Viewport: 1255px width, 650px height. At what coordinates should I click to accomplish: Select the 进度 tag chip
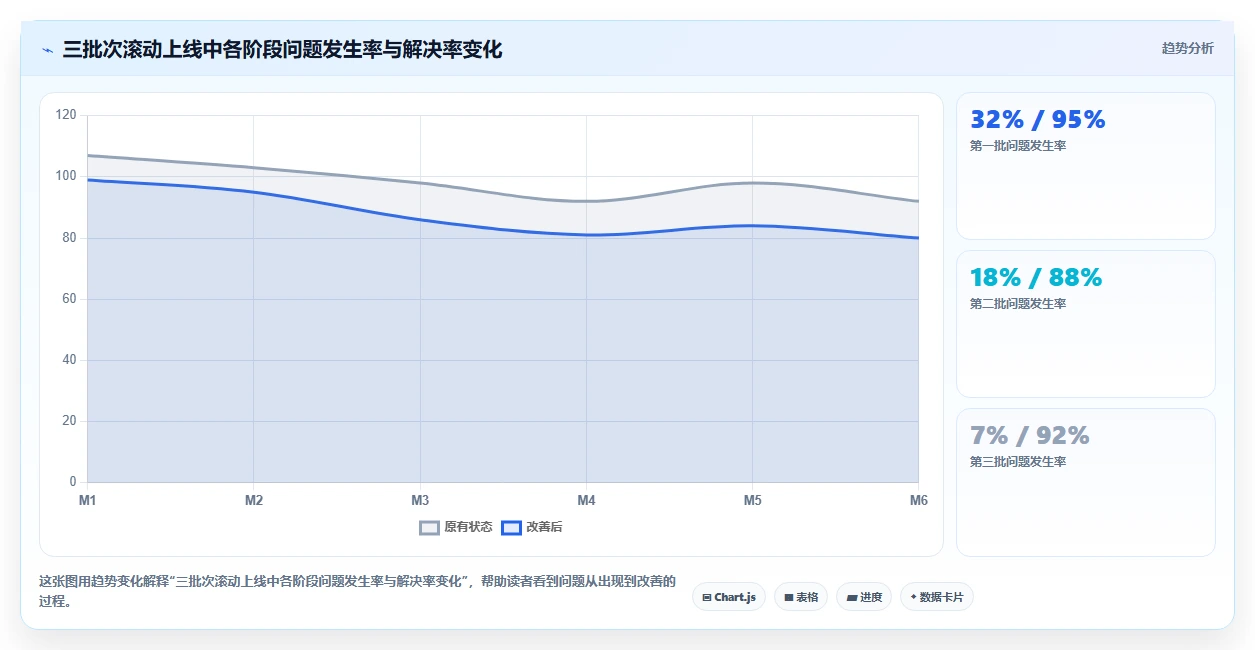pos(864,597)
